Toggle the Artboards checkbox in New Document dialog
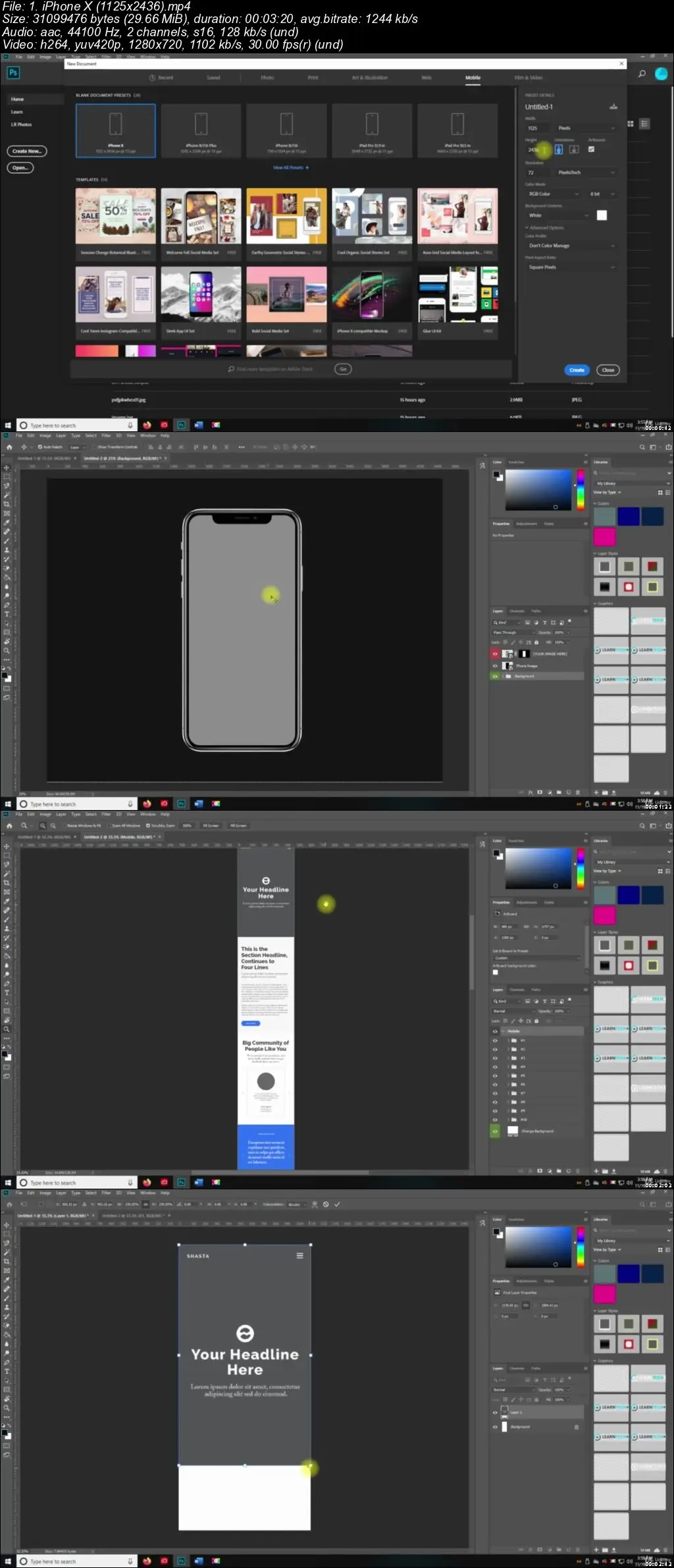This screenshot has height=1568, width=674. click(x=591, y=149)
